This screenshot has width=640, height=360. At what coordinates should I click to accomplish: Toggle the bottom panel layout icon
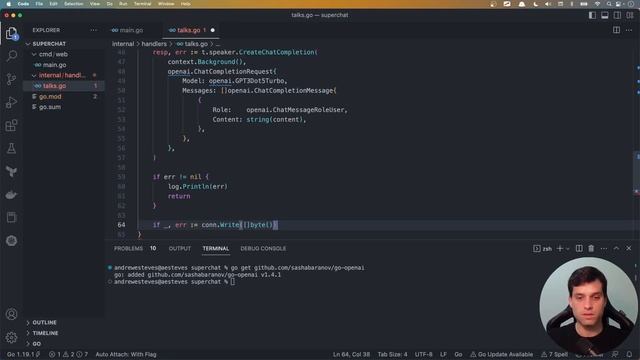605,15
